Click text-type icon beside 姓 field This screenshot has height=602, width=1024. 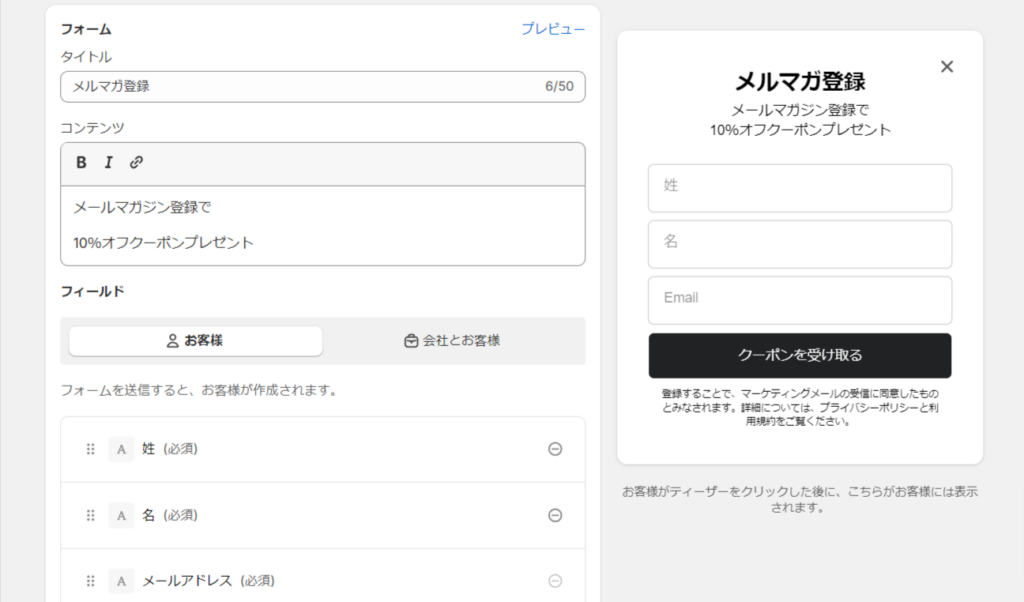click(121, 449)
